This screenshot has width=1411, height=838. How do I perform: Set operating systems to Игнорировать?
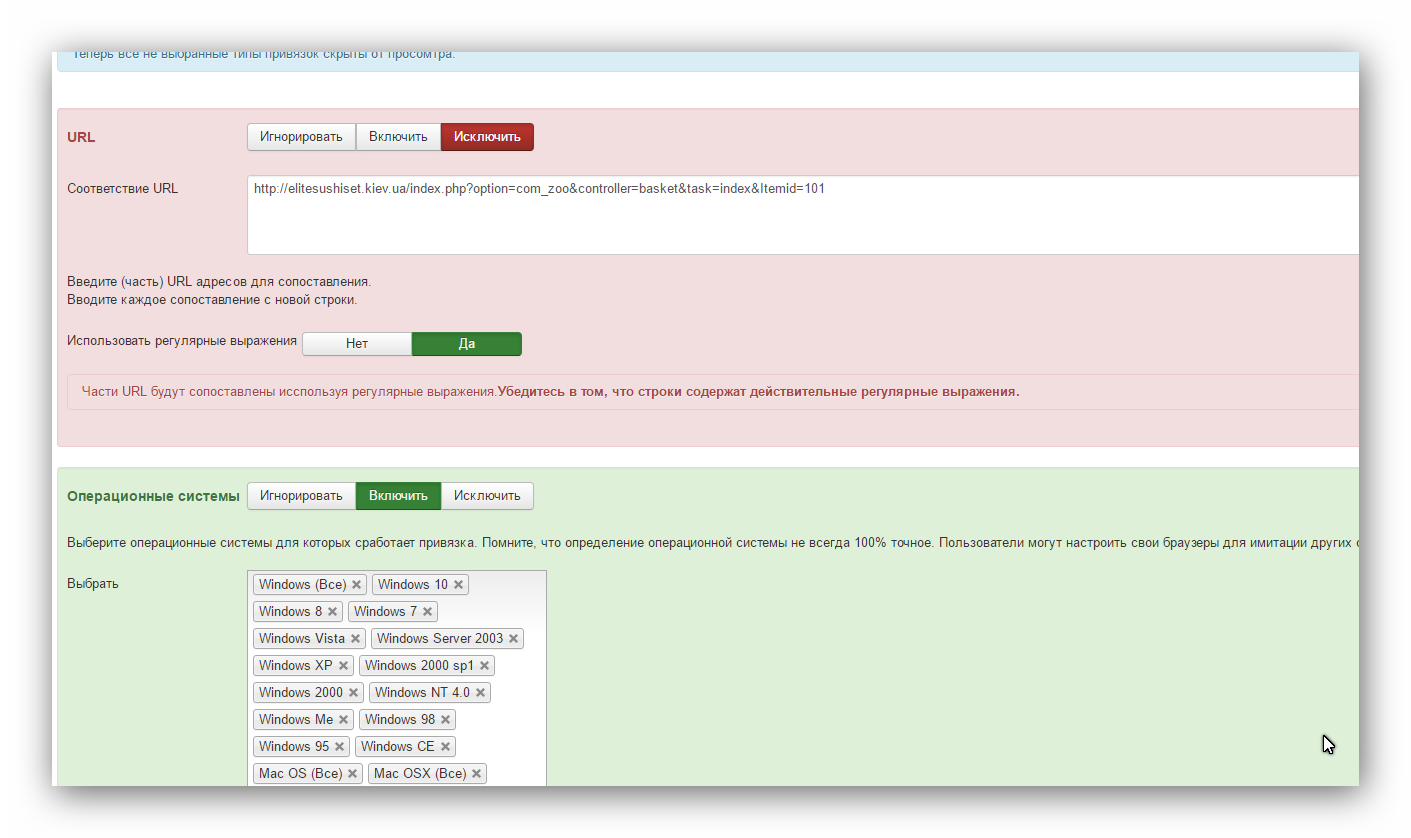pos(301,496)
